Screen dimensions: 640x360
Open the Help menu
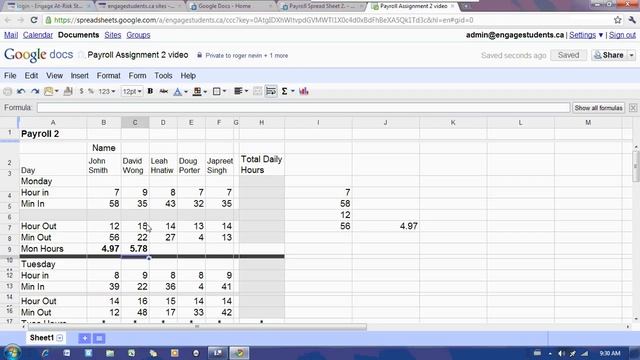click(188, 76)
